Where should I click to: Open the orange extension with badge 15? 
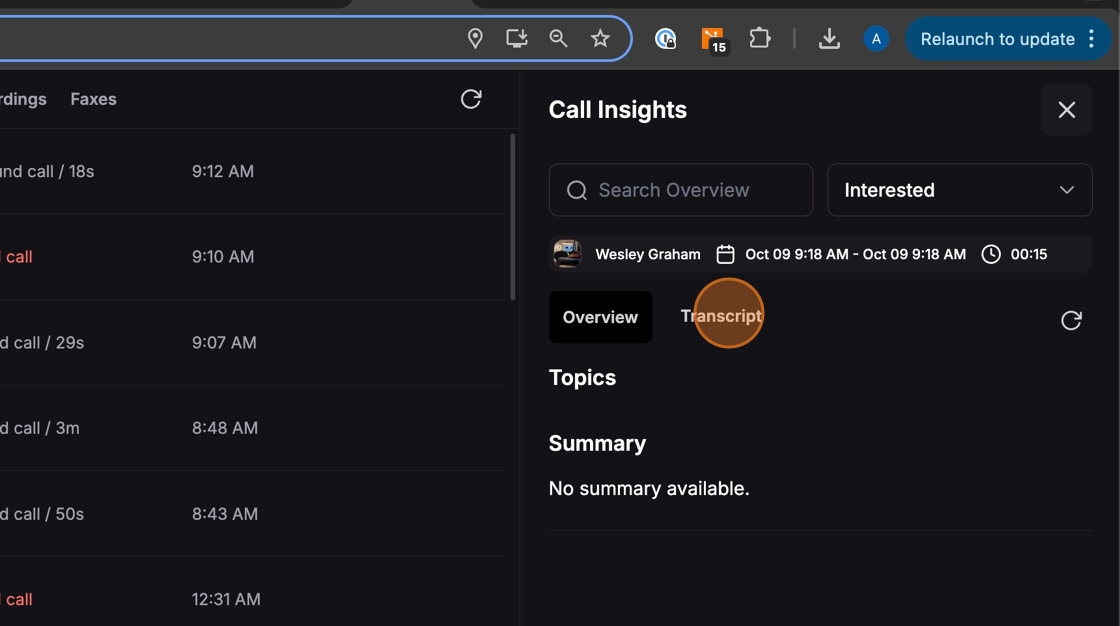[x=713, y=39]
